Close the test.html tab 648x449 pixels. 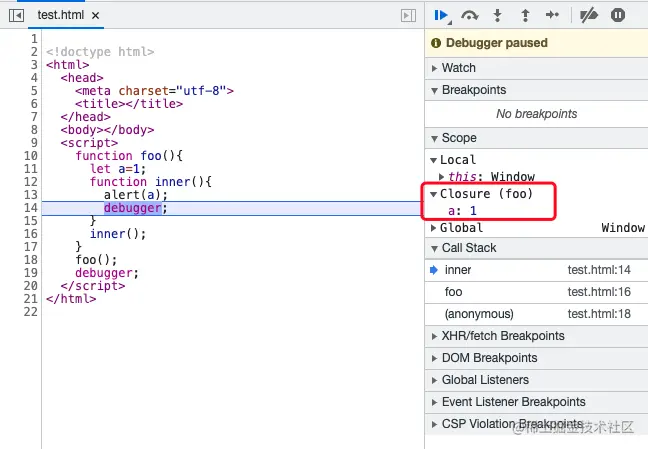pyautogui.click(x=95, y=16)
